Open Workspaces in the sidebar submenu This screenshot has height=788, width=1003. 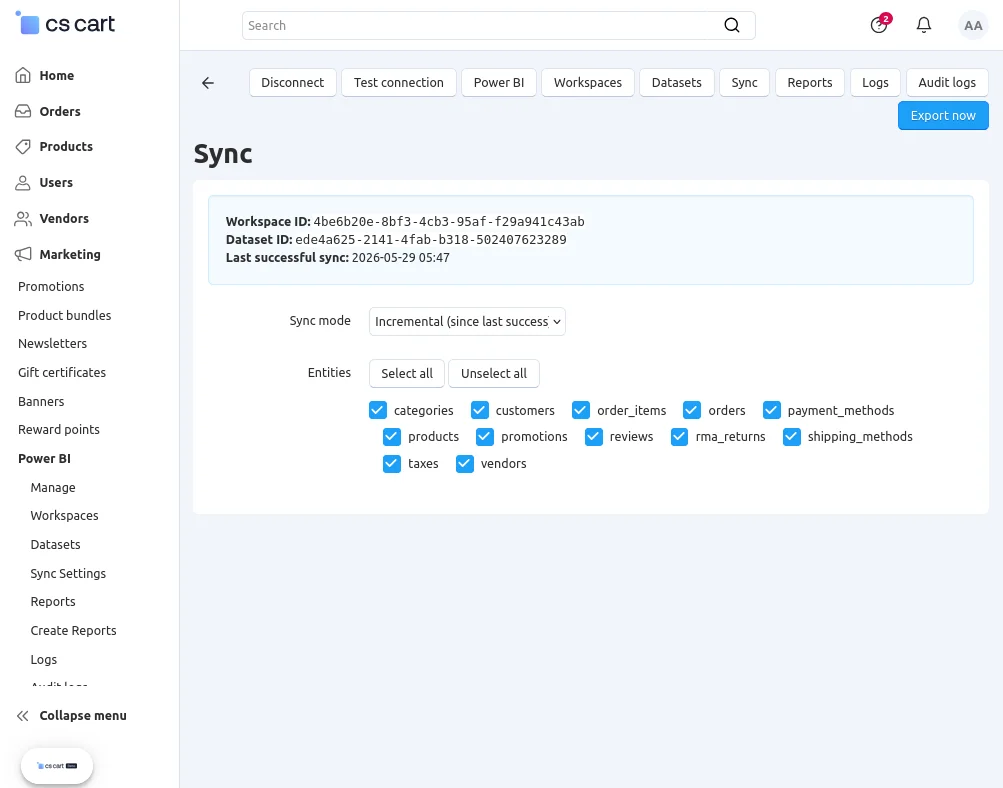click(65, 516)
